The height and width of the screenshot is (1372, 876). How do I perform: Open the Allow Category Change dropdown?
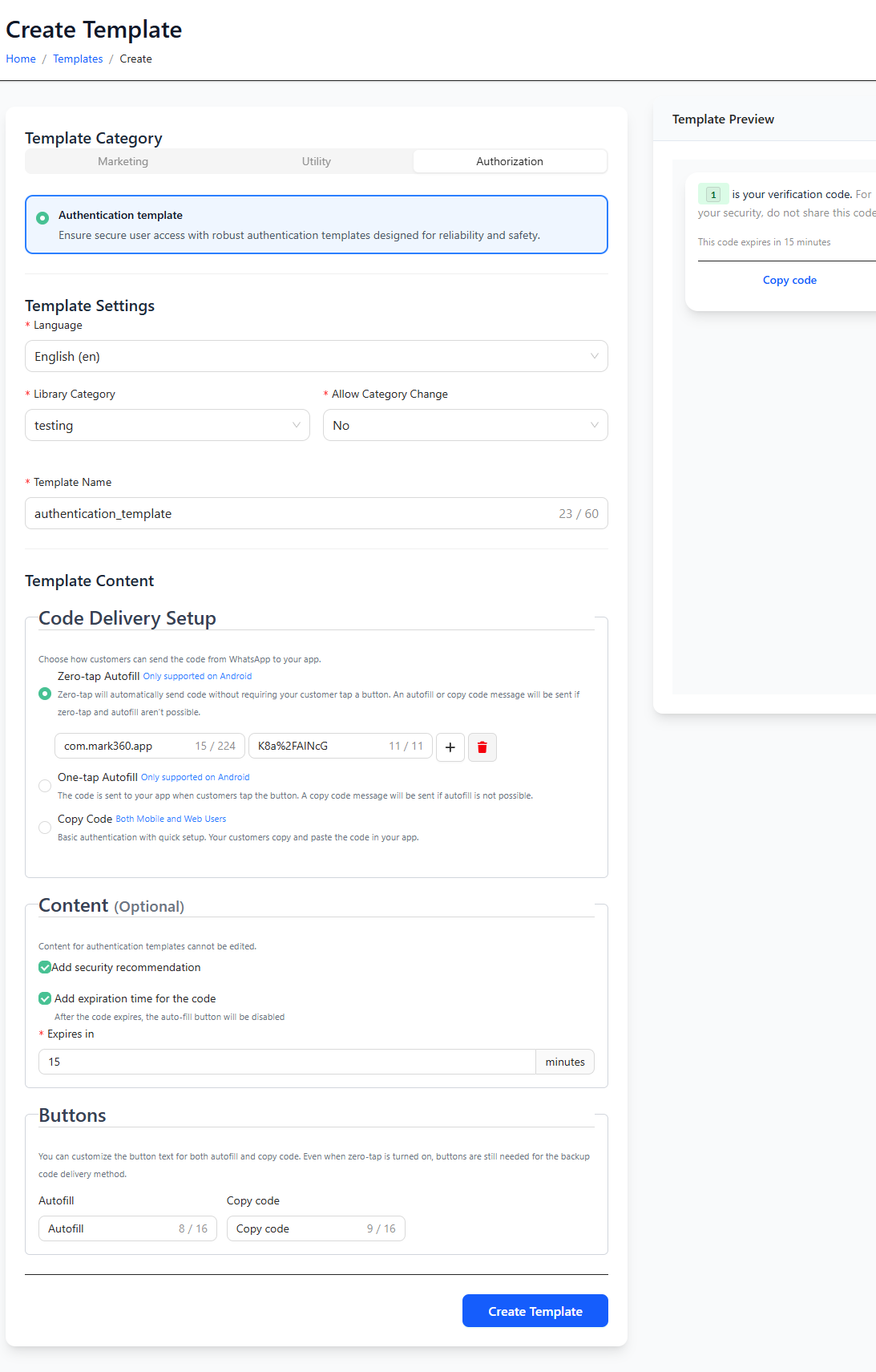tap(465, 425)
